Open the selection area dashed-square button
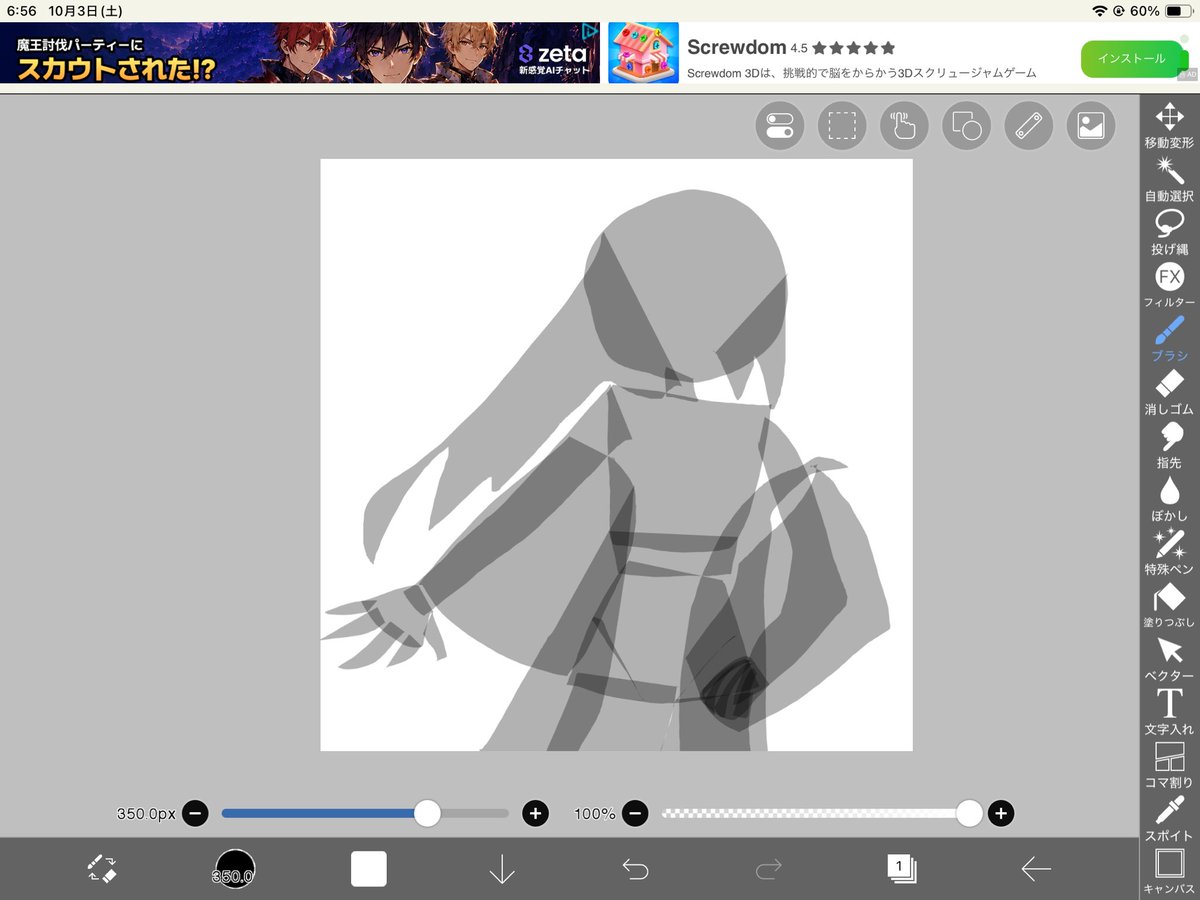The height and width of the screenshot is (900, 1200). [x=842, y=126]
